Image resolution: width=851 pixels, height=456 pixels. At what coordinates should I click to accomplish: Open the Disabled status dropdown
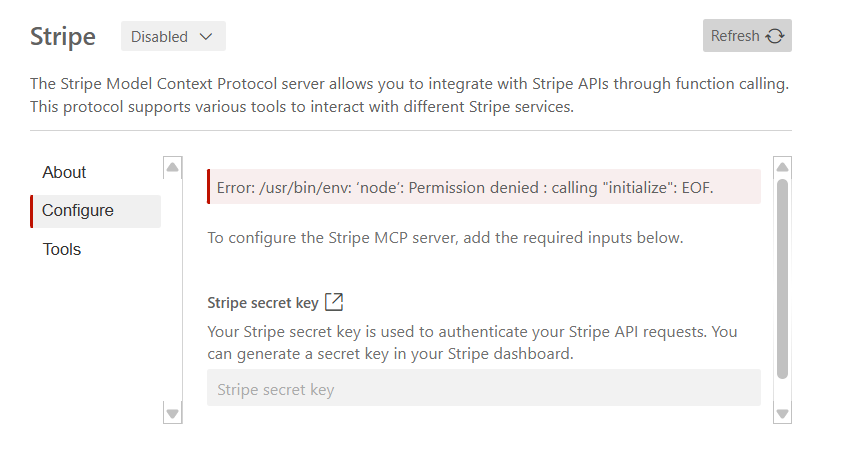tap(173, 37)
